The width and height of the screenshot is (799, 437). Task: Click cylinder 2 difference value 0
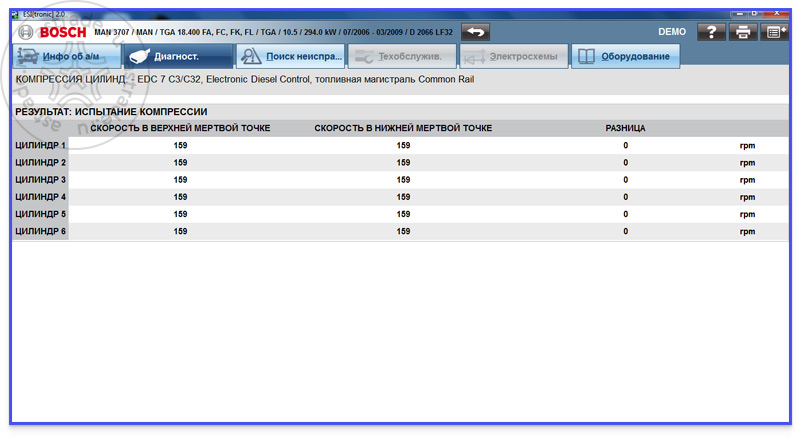tap(625, 162)
